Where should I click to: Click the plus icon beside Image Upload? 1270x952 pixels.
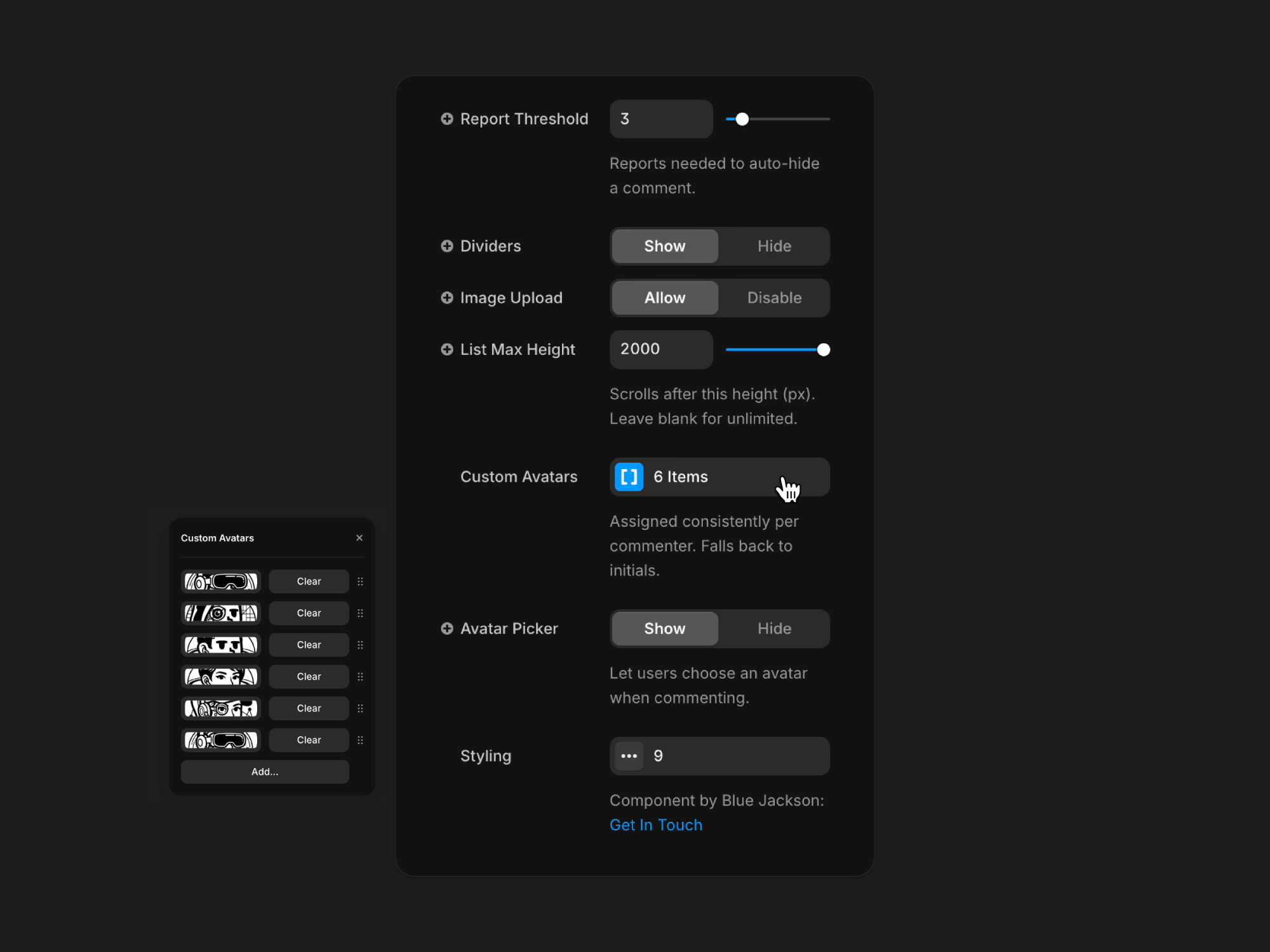coord(446,298)
